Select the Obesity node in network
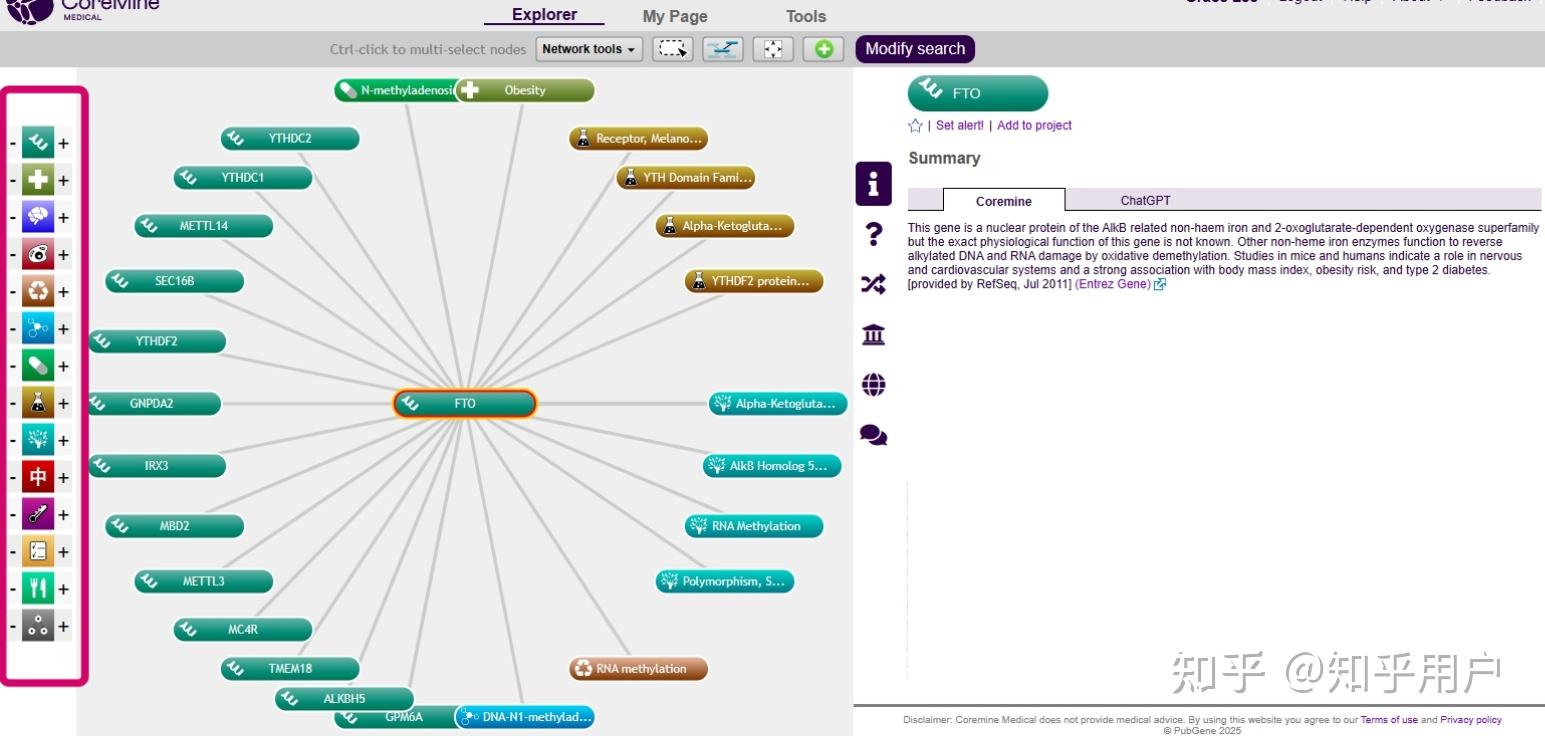Image resolution: width=1545 pixels, height=736 pixels. coord(525,90)
